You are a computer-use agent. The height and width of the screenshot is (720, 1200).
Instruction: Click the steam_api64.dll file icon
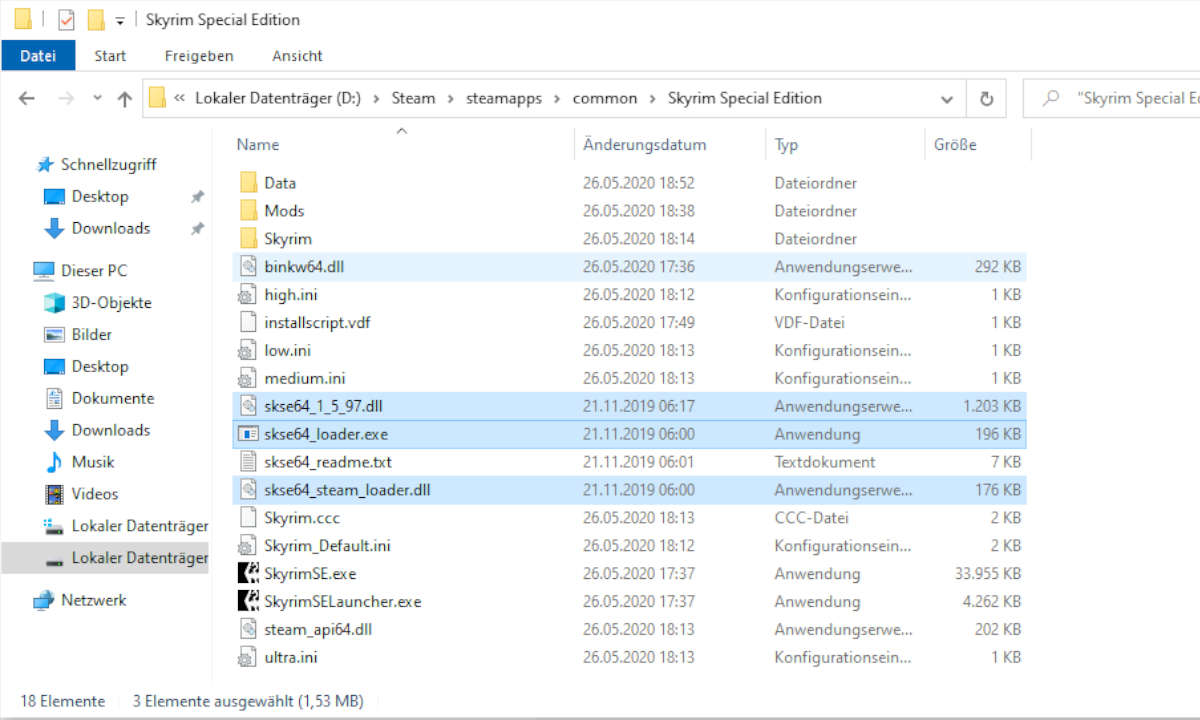pyautogui.click(x=248, y=630)
